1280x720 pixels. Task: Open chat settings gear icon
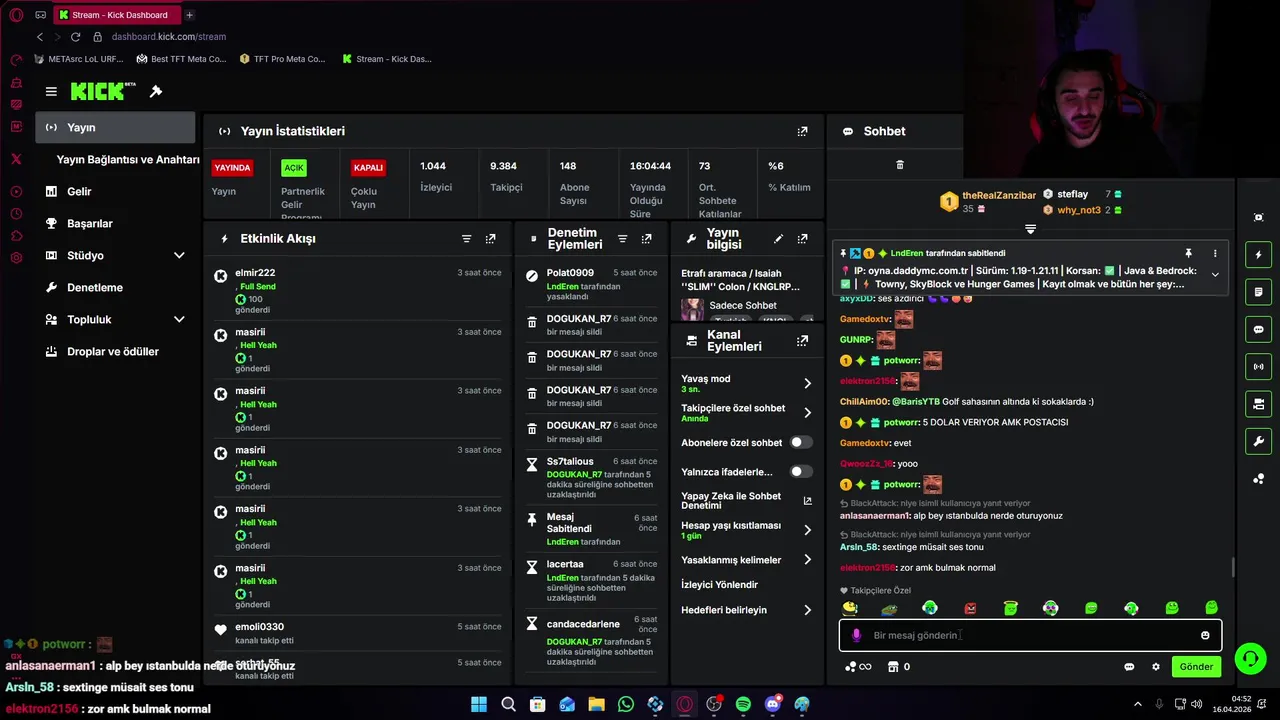coord(1156,667)
